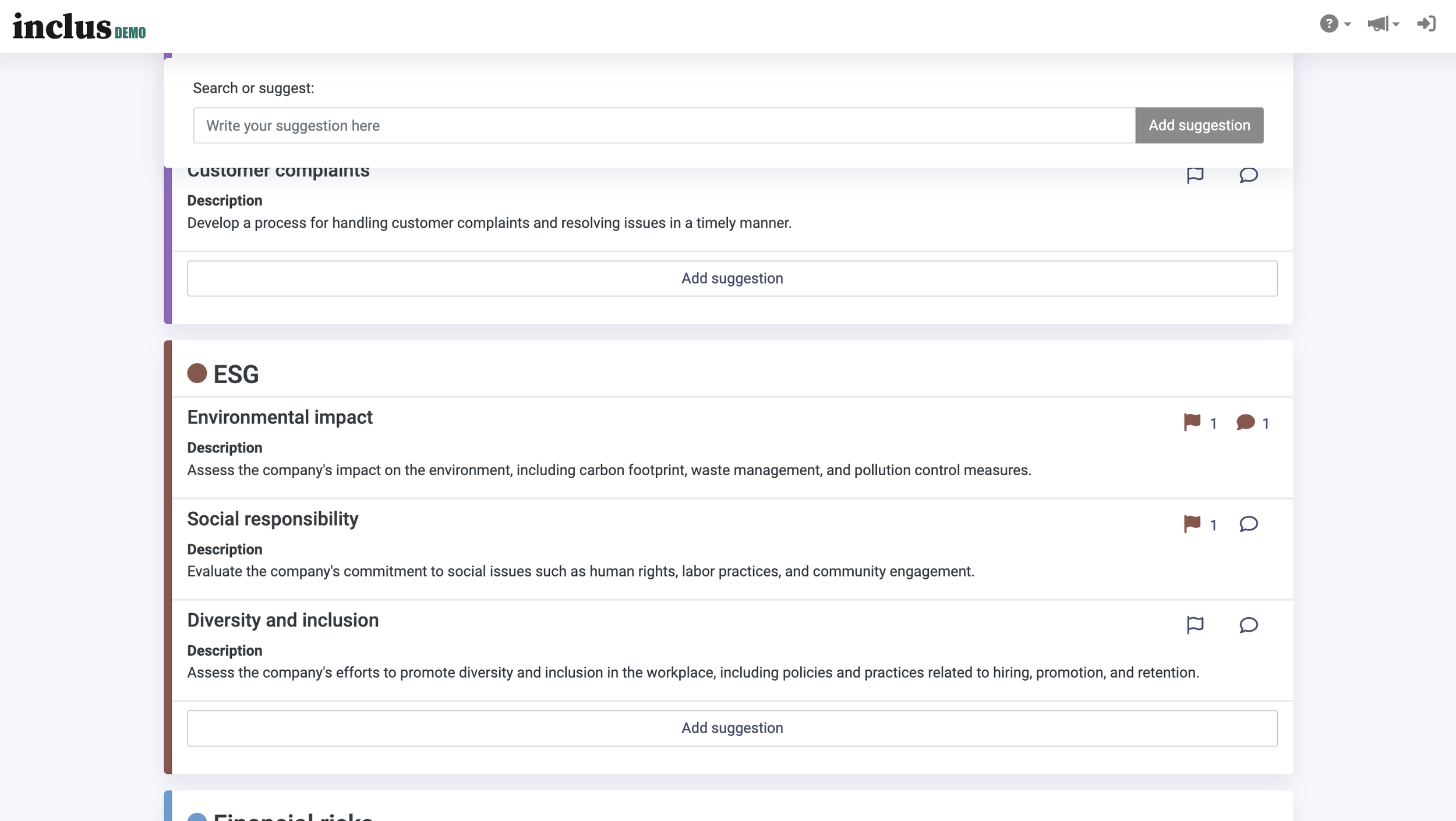Screen dimensions: 1456x821
Task: Flag the Diversity and inclusion item
Action: [x=1195, y=625]
